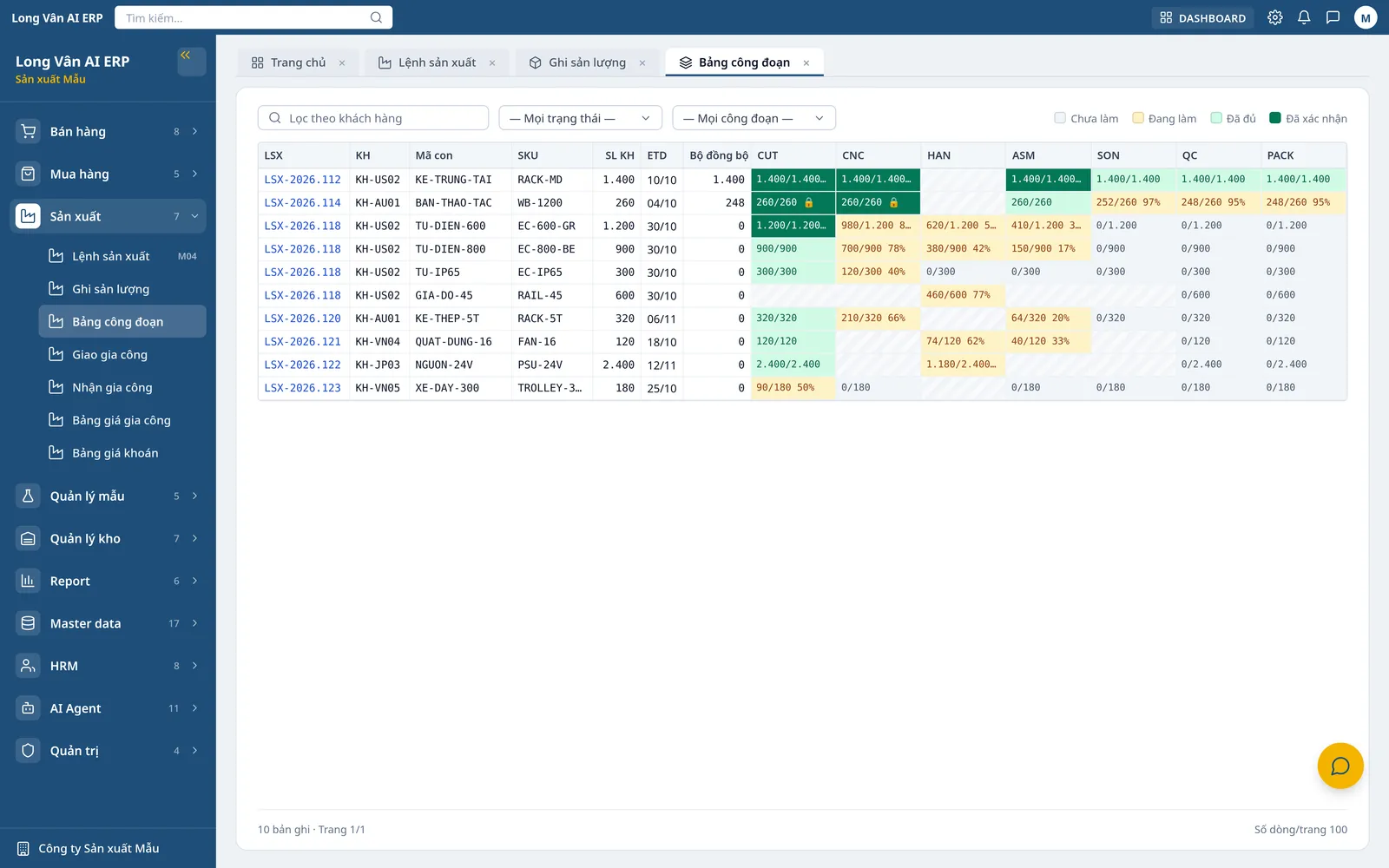The image size is (1389, 868).
Task: Open the DASHBOARD button
Action: (1202, 17)
